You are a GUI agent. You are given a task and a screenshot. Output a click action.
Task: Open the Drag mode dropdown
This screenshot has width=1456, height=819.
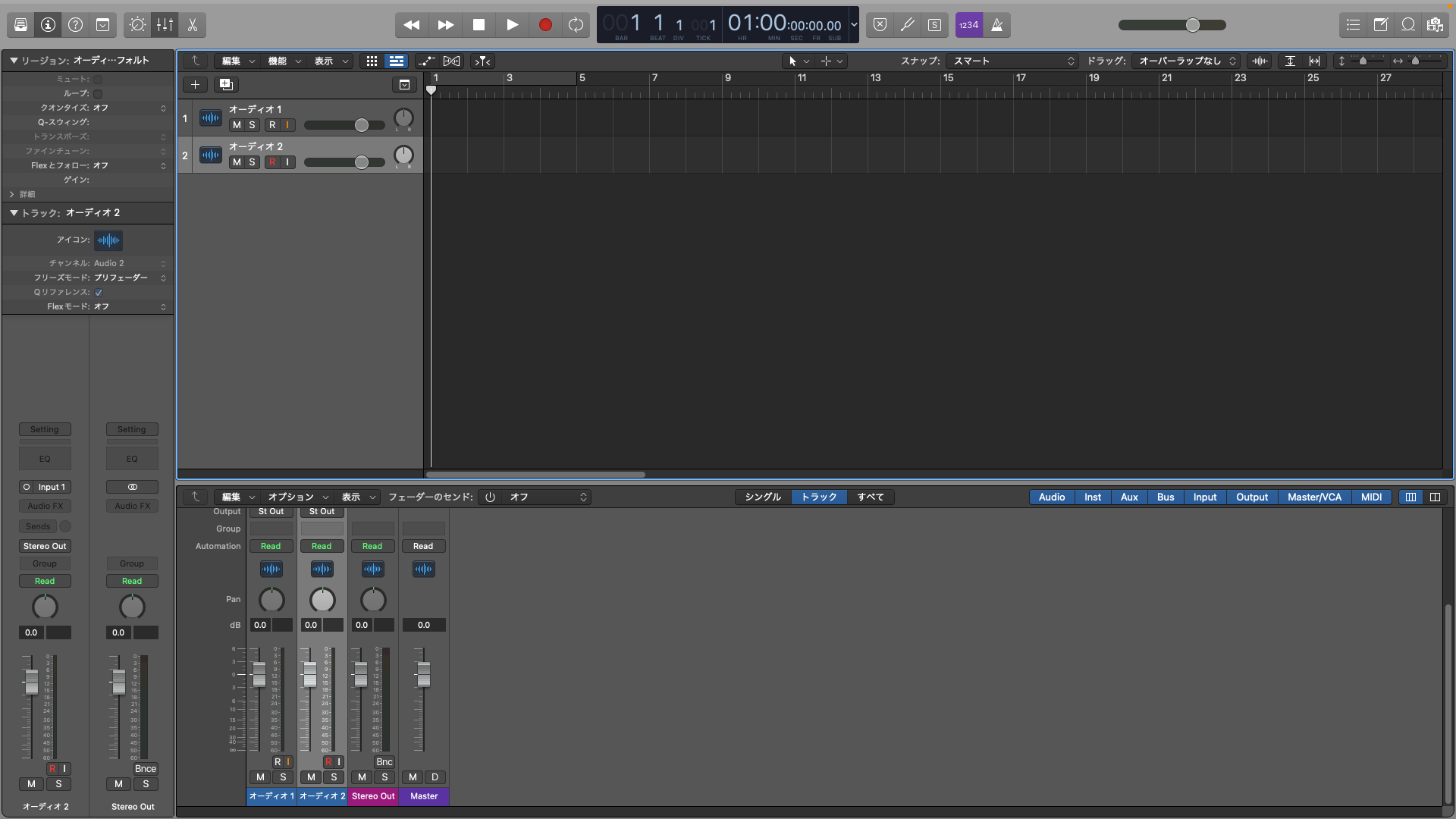(1186, 61)
